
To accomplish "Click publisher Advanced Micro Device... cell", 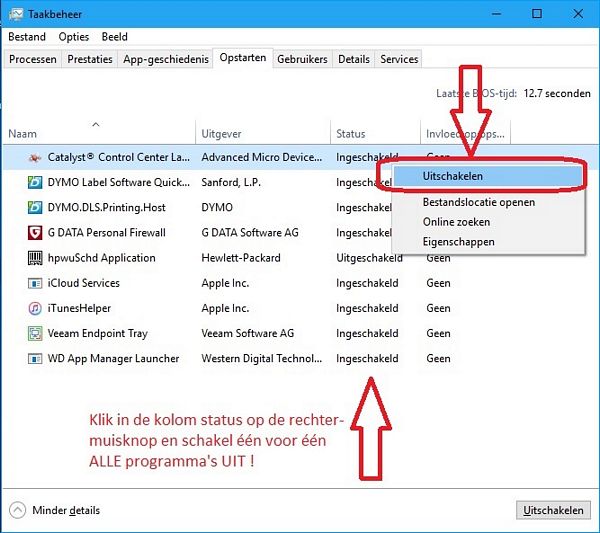I will click(x=262, y=157).
